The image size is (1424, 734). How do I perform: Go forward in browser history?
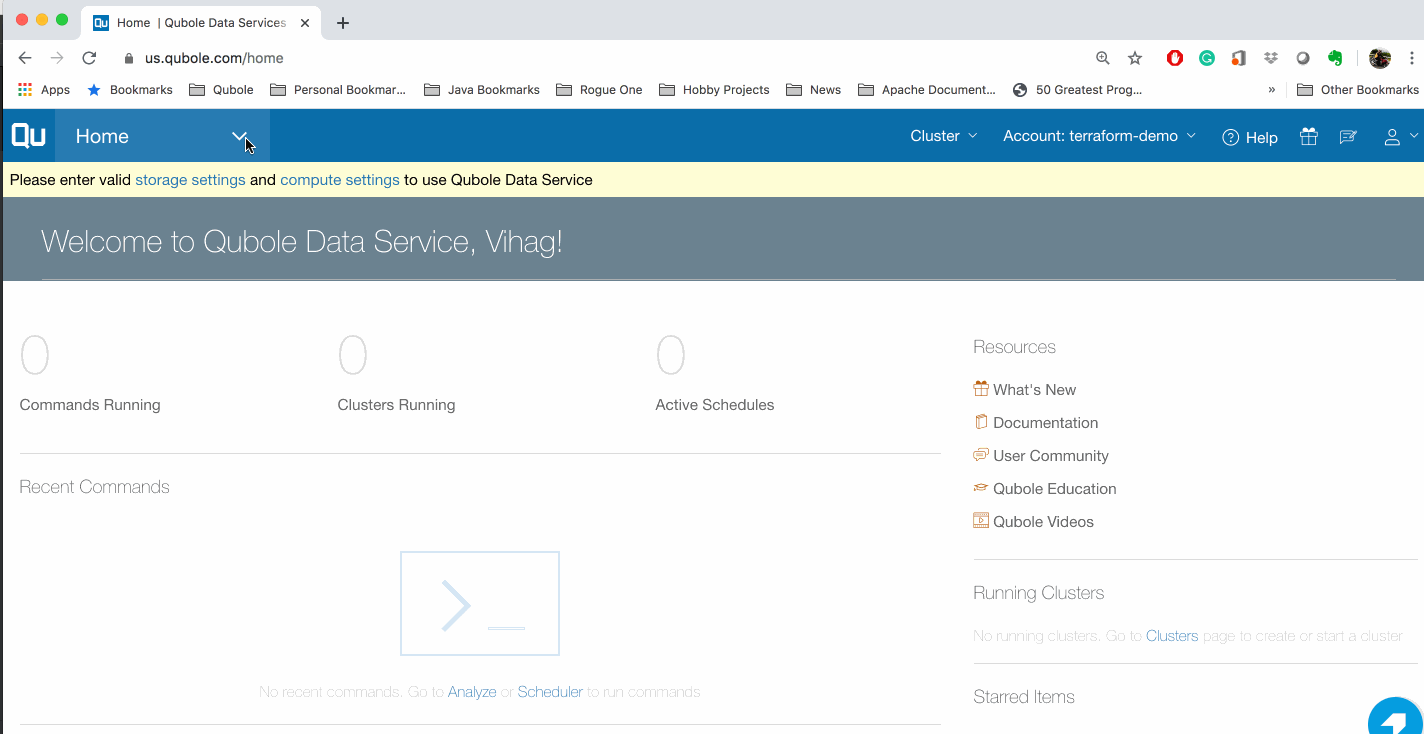pos(57,58)
